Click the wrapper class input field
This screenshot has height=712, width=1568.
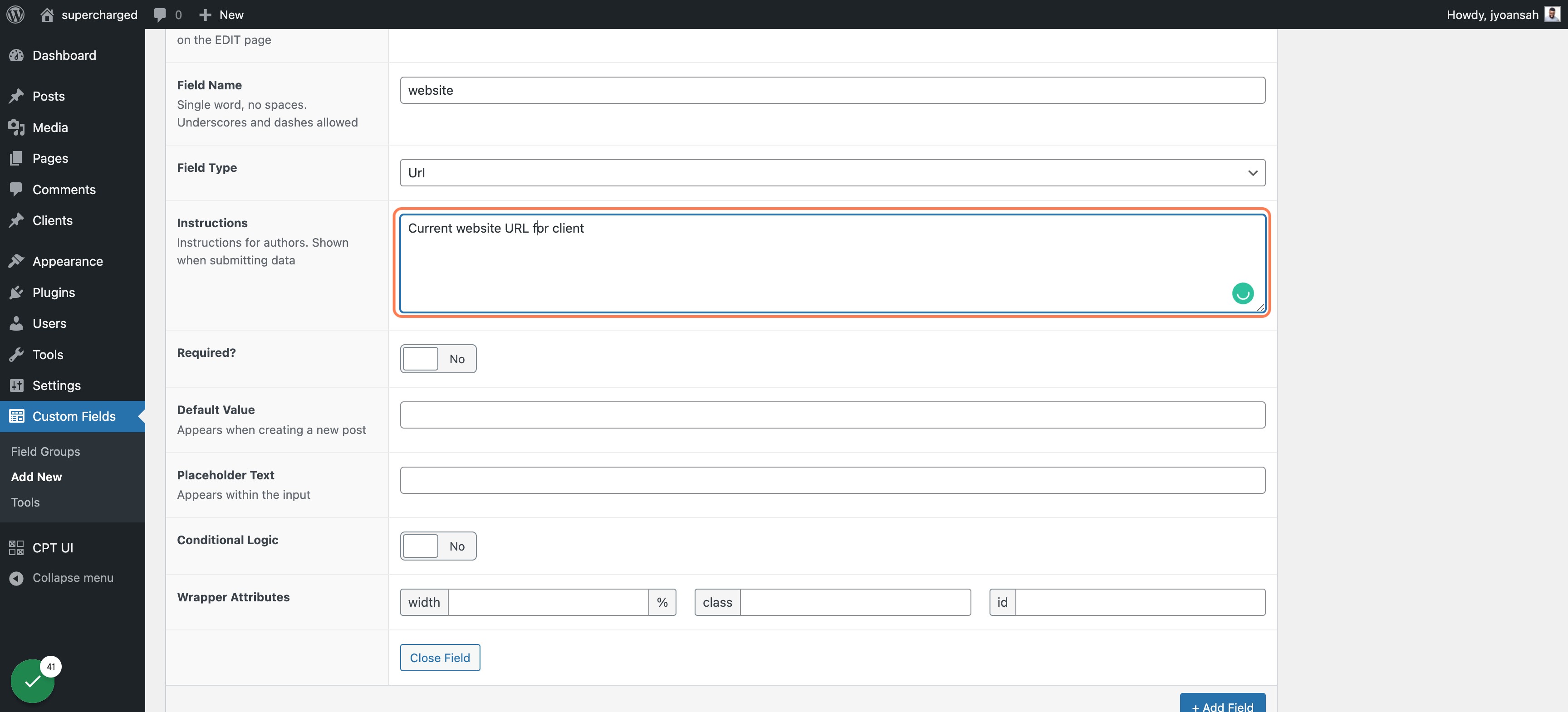coord(855,602)
